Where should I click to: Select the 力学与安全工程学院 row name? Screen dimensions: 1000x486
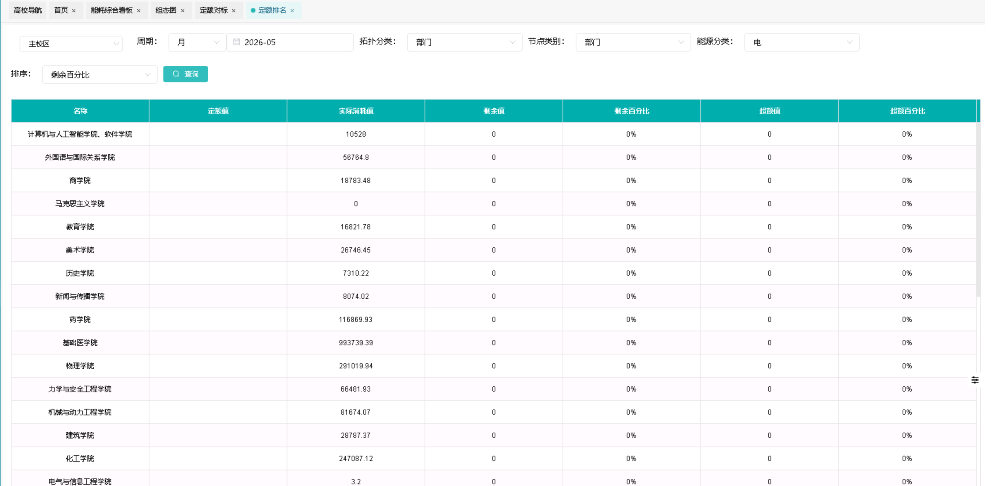(80, 389)
